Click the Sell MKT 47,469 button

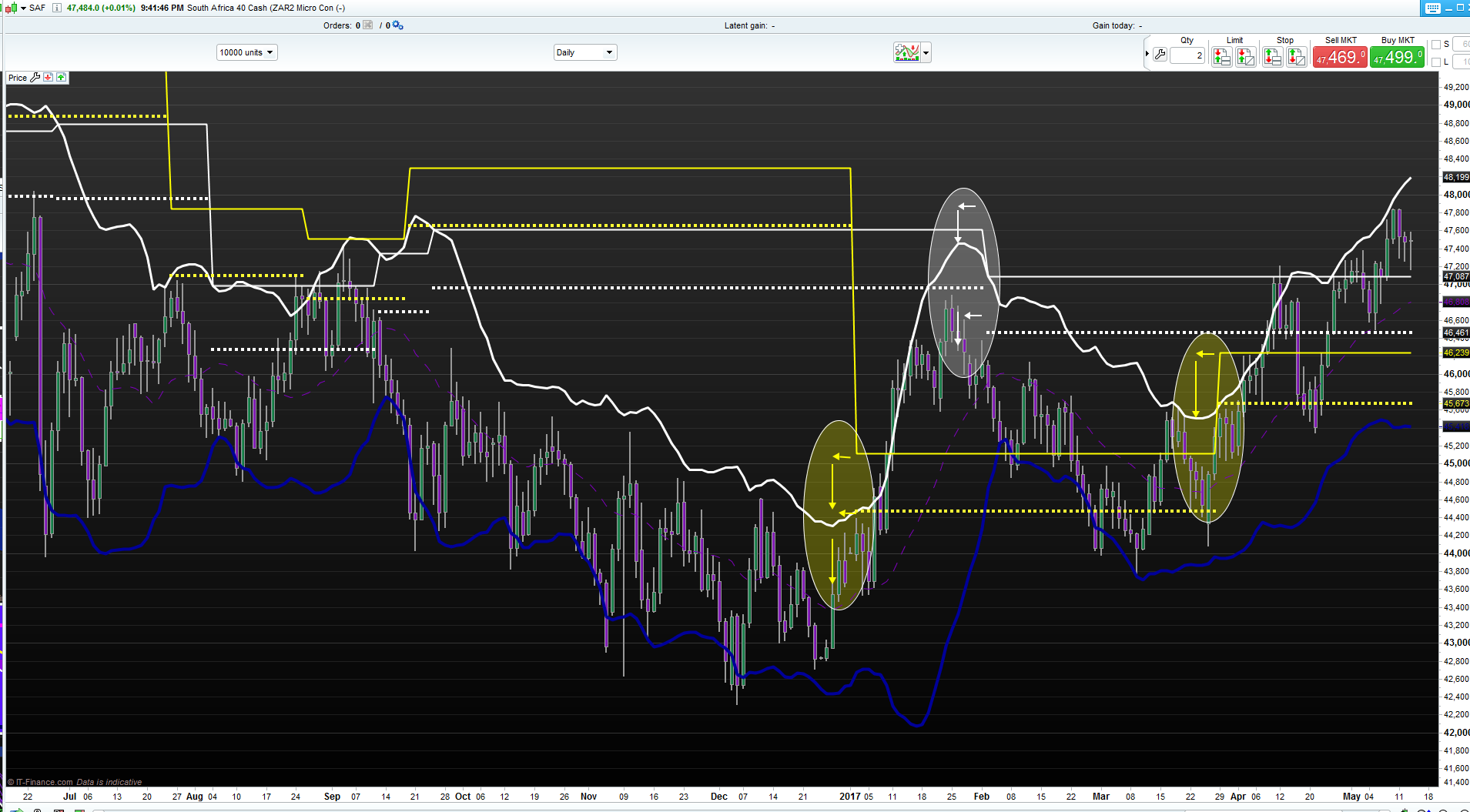pyautogui.click(x=1341, y=57)
